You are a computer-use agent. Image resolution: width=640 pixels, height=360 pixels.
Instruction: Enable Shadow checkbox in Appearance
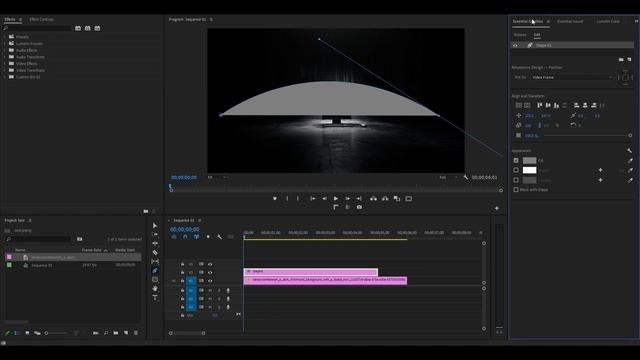(x=516, y=180)
